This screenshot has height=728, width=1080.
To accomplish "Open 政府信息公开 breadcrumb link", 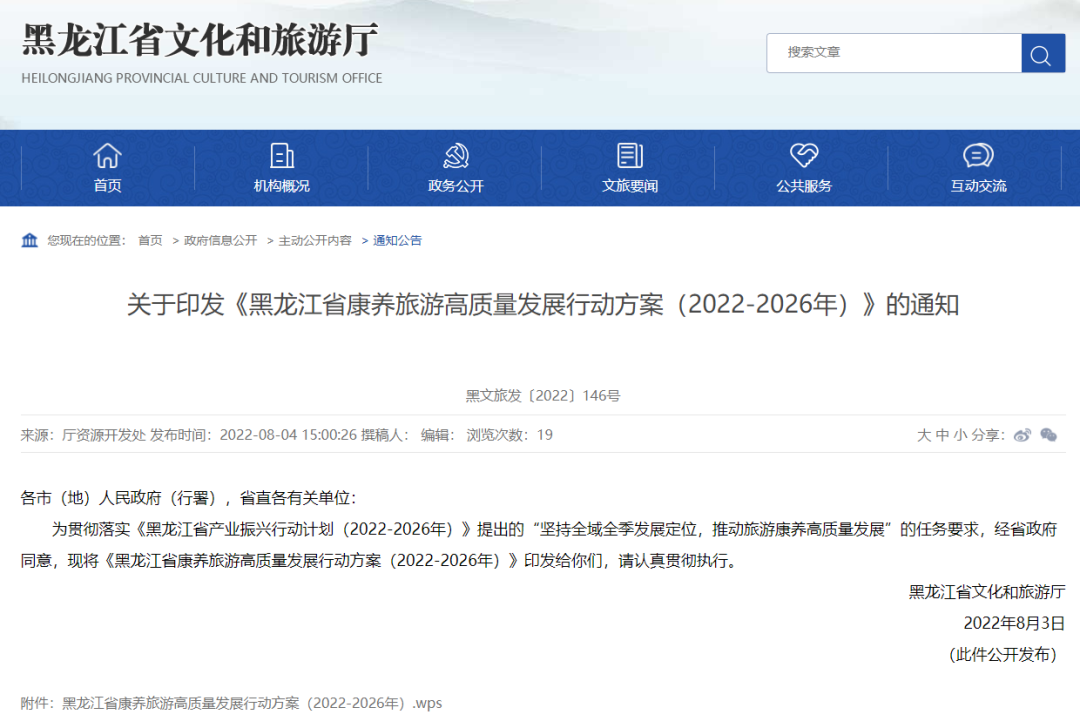I will (x=220, y=241).
